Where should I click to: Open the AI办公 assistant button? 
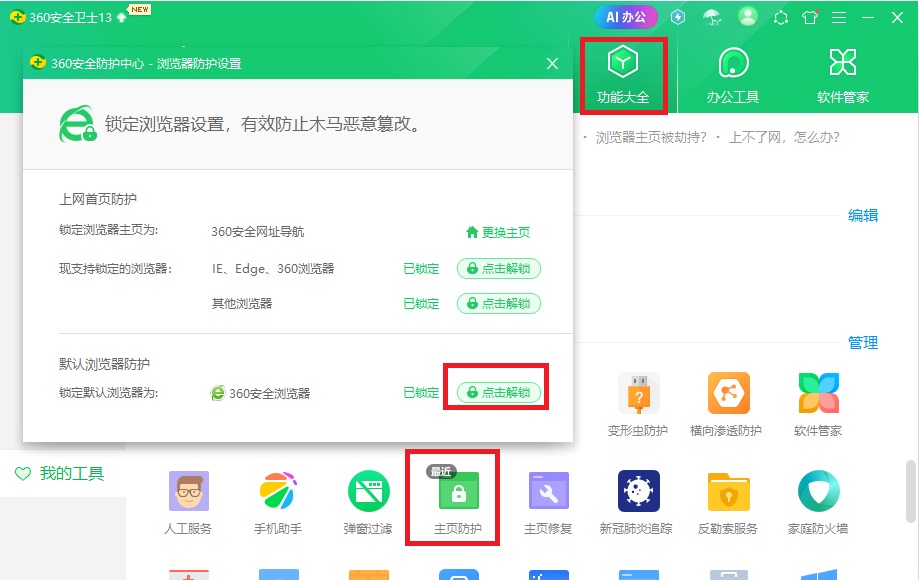click(625, 17)
